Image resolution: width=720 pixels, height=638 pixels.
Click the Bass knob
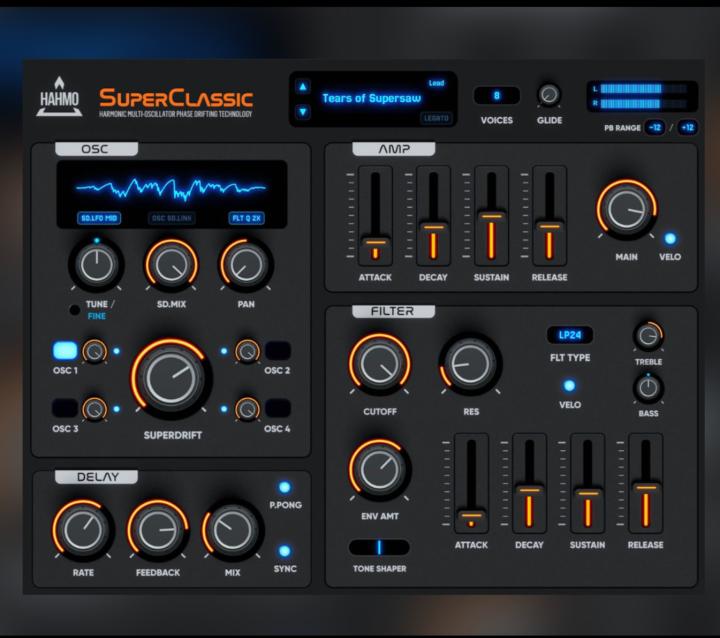(648, 388)
